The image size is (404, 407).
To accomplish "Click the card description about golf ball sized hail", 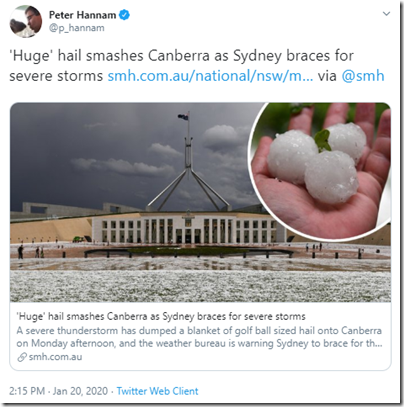I will pyautogui.click(x=199, y=337).
